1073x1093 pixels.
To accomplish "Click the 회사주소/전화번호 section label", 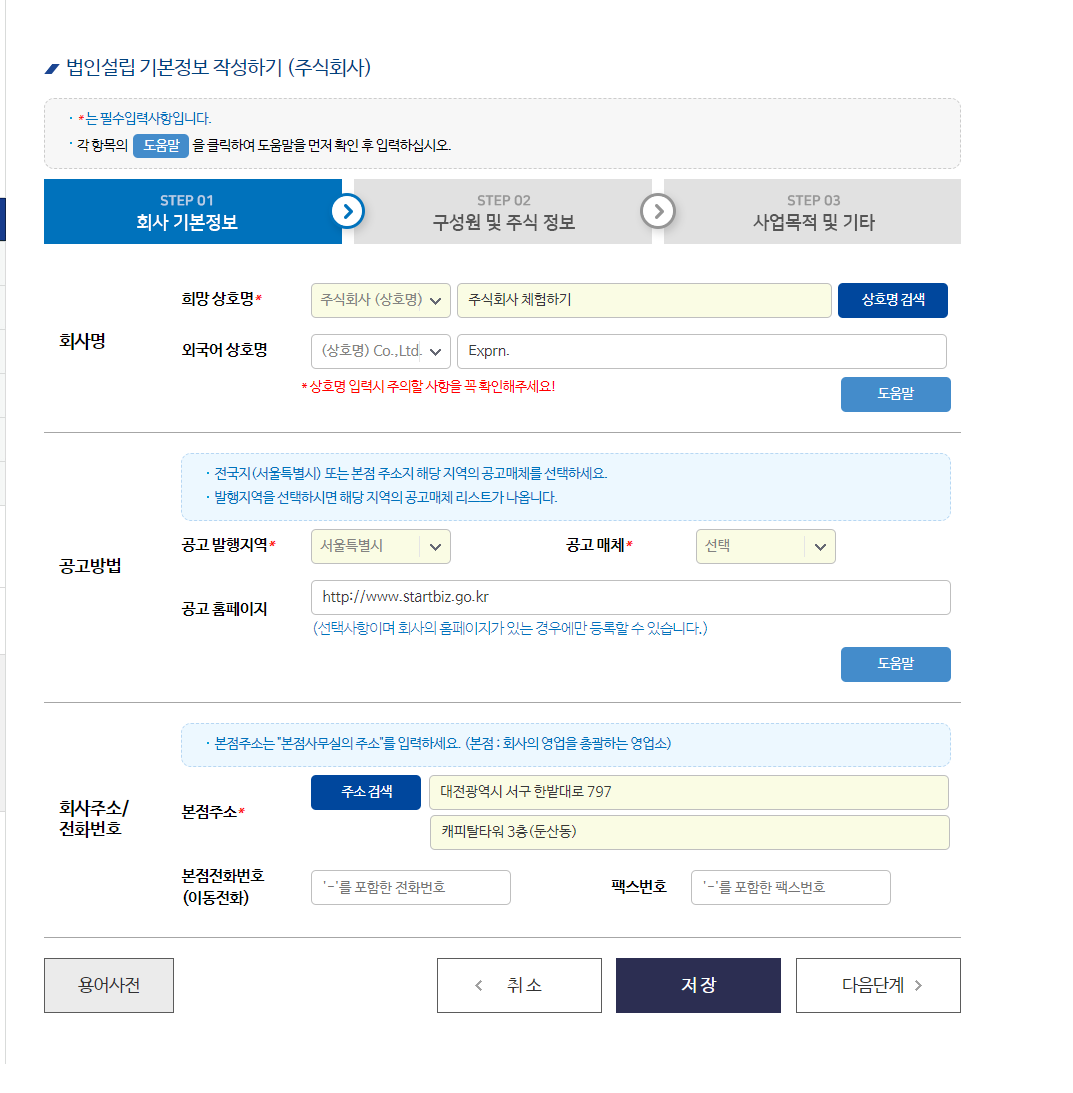I will coord(93,818).
